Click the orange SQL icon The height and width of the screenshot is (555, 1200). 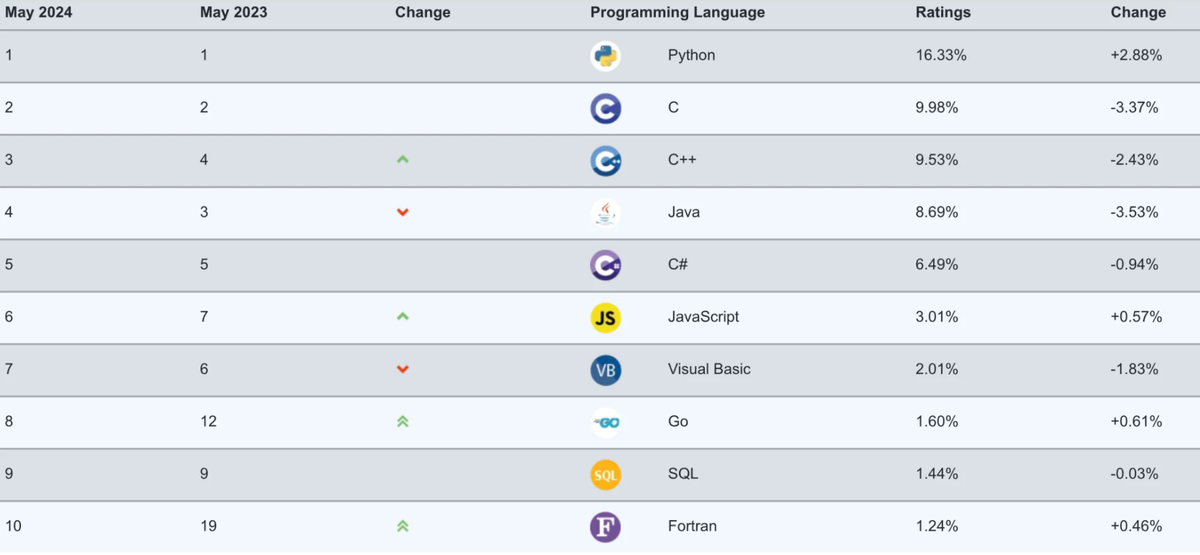[605, 474]
